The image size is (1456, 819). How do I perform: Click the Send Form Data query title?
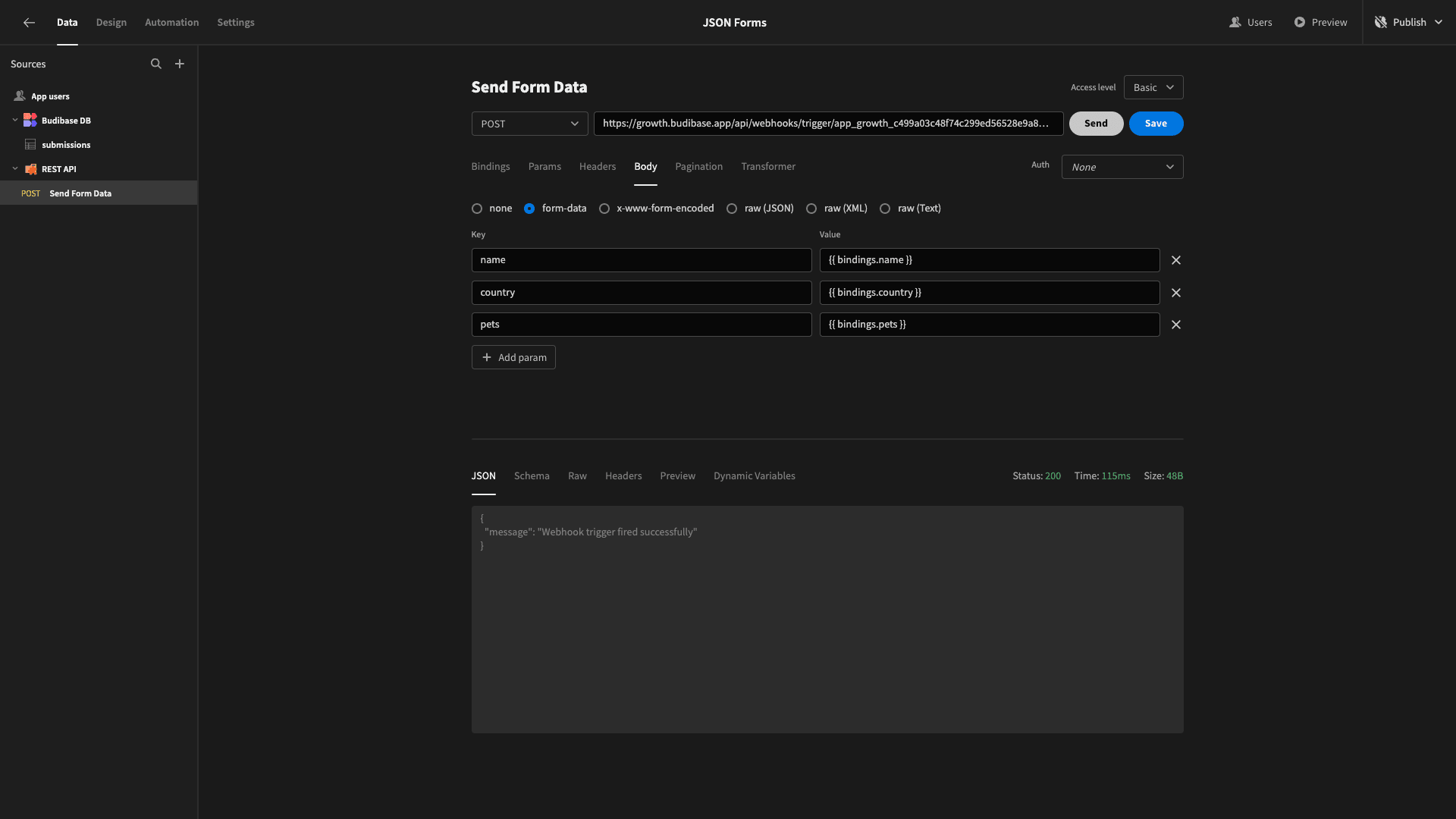[529, 87]
